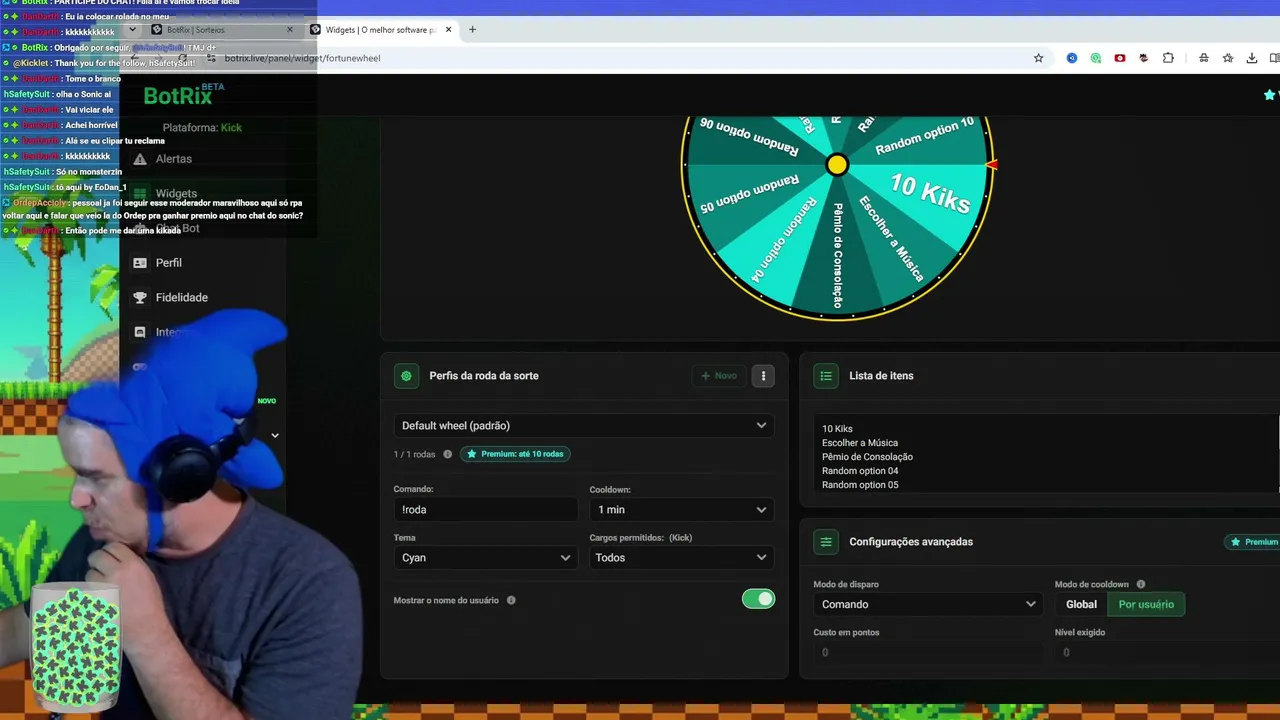Select Pêmio de Consolação in the item list
This screenshot has width=1280, height=720.
point(867,457)
